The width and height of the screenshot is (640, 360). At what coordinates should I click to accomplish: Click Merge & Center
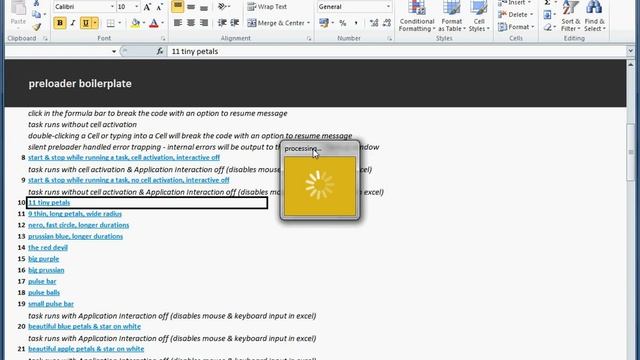coord(276,23)
